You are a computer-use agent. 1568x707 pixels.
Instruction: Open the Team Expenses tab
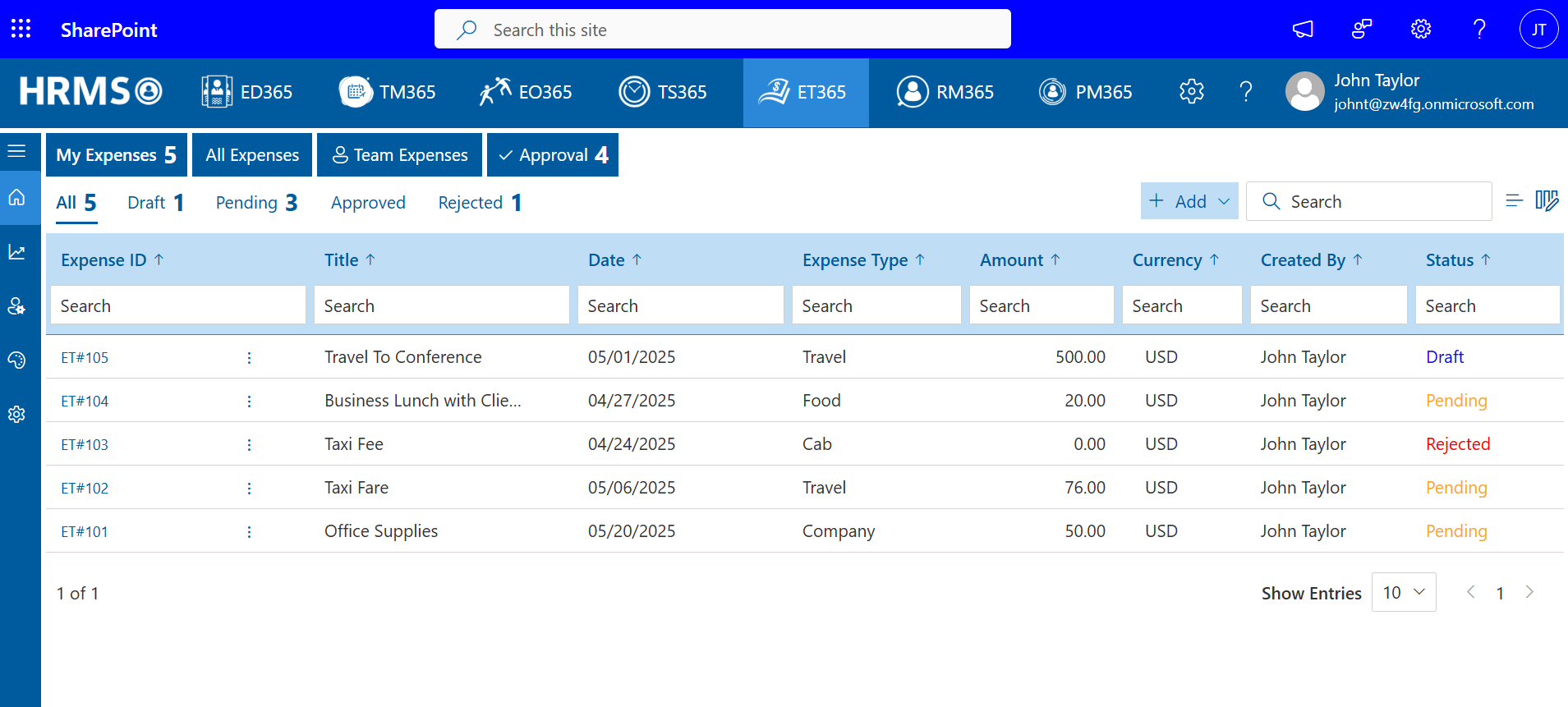pos(399,155)
